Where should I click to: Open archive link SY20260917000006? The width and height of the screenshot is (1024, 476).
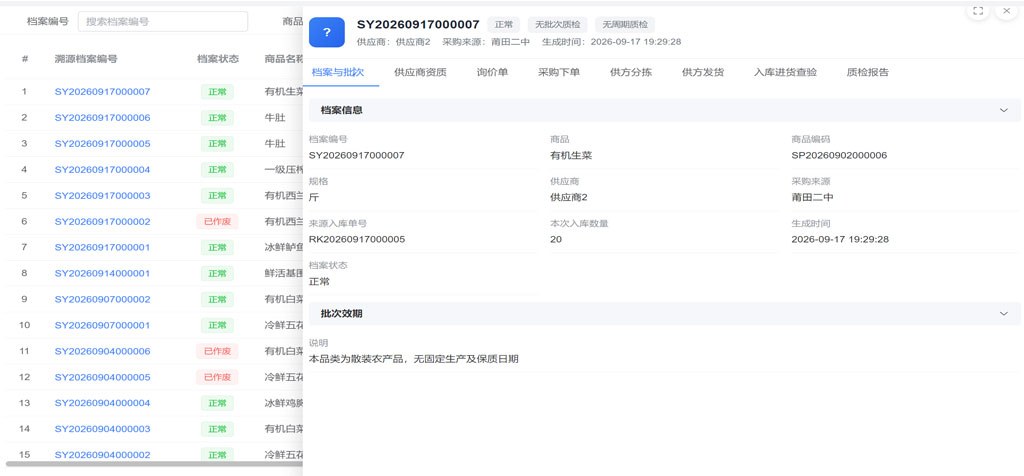point(103,118)
